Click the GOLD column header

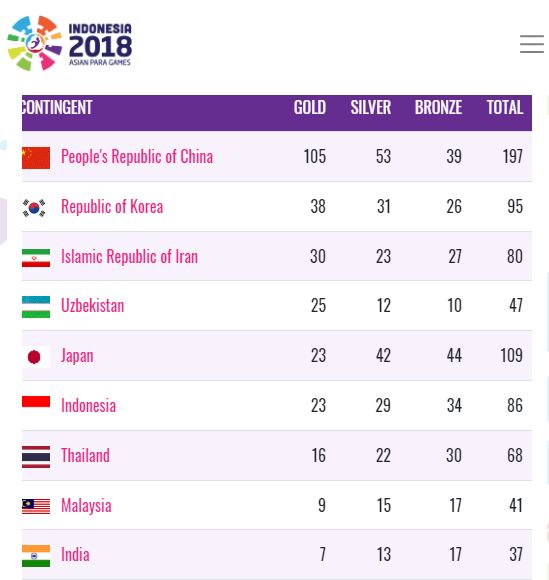(310, 108)
